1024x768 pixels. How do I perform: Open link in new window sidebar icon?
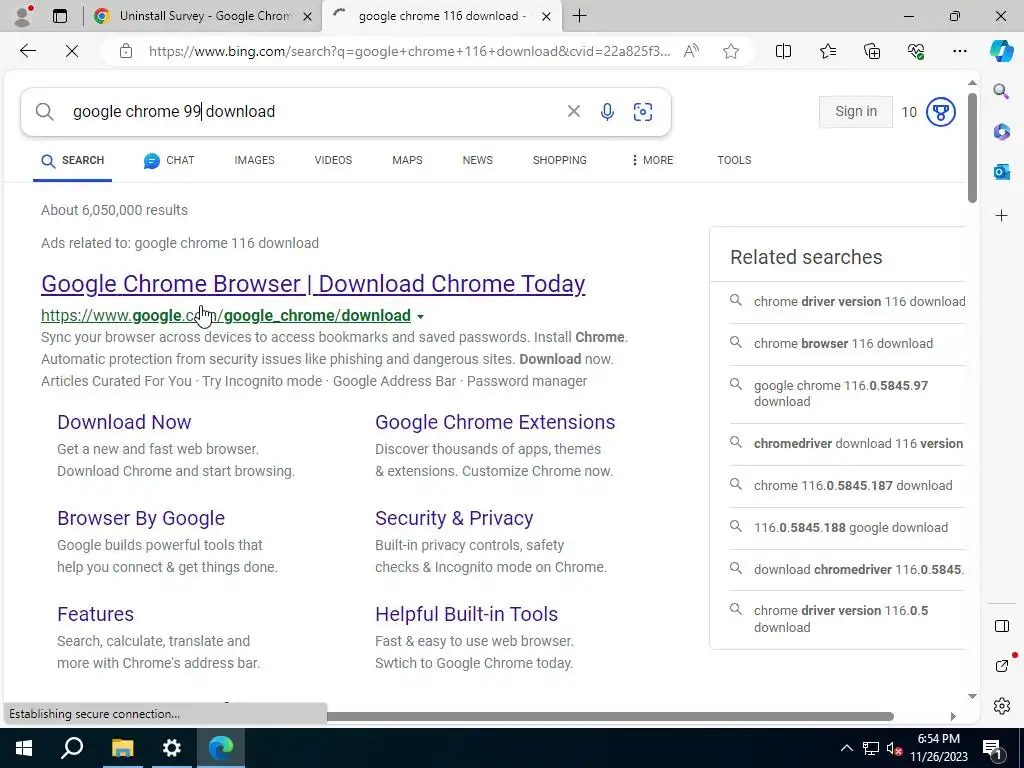click(1002, 665)
